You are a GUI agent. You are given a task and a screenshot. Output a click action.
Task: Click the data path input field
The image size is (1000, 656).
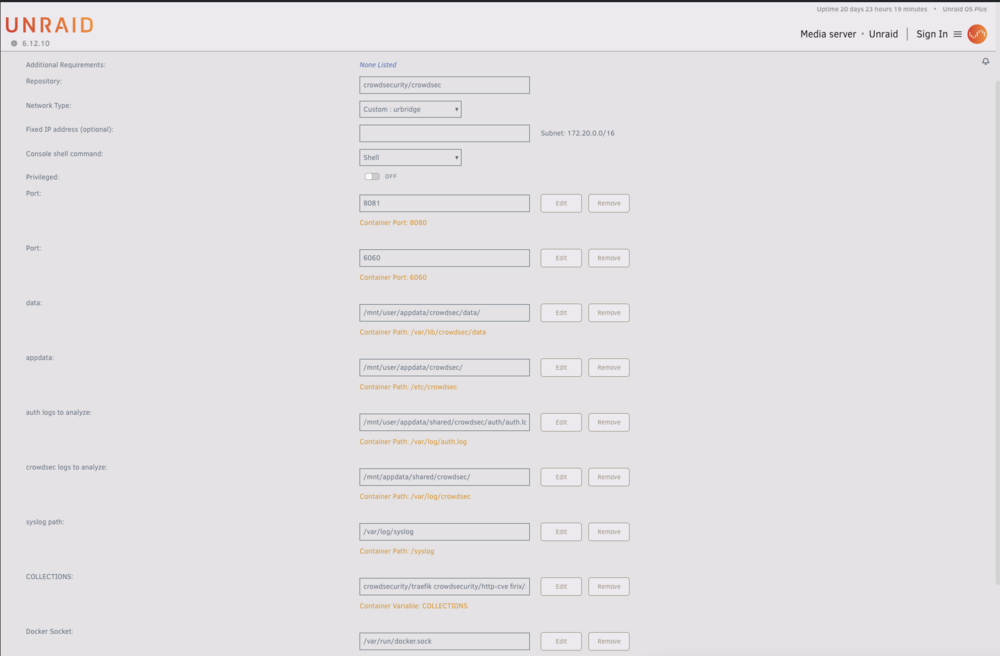[444, 313]
